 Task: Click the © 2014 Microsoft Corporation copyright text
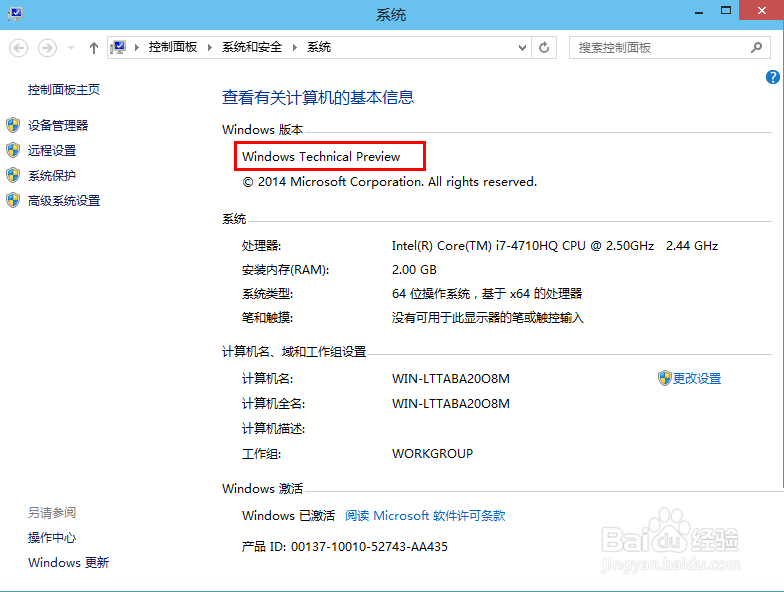[390, 182]
